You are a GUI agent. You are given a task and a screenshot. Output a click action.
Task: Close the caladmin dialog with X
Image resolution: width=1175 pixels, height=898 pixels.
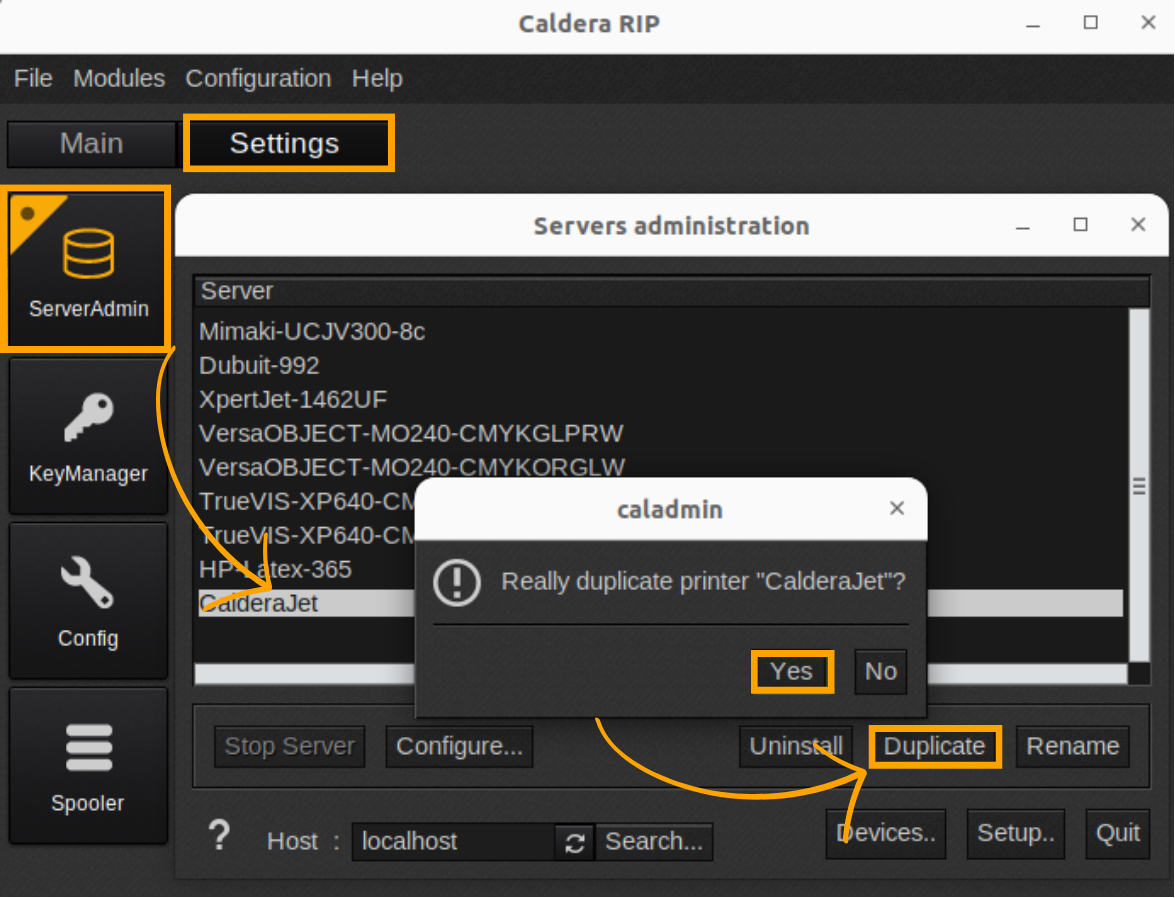point(897,509)
